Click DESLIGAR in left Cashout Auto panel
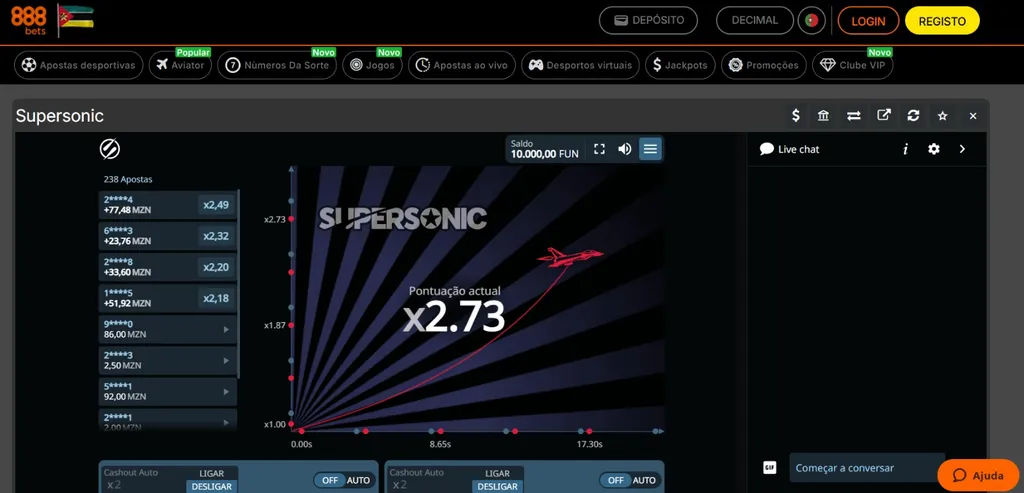This screenshot has height=493, width=1024. [x=212, y=486]
